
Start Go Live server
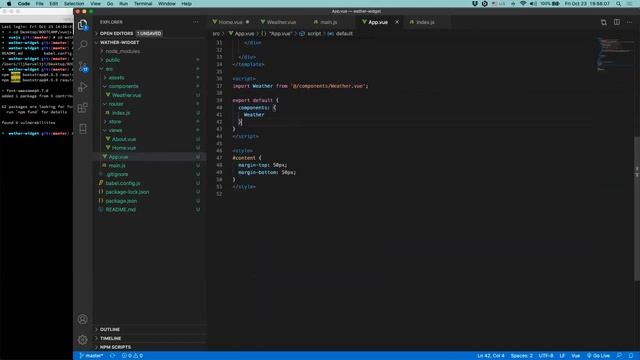click(598, 356)
